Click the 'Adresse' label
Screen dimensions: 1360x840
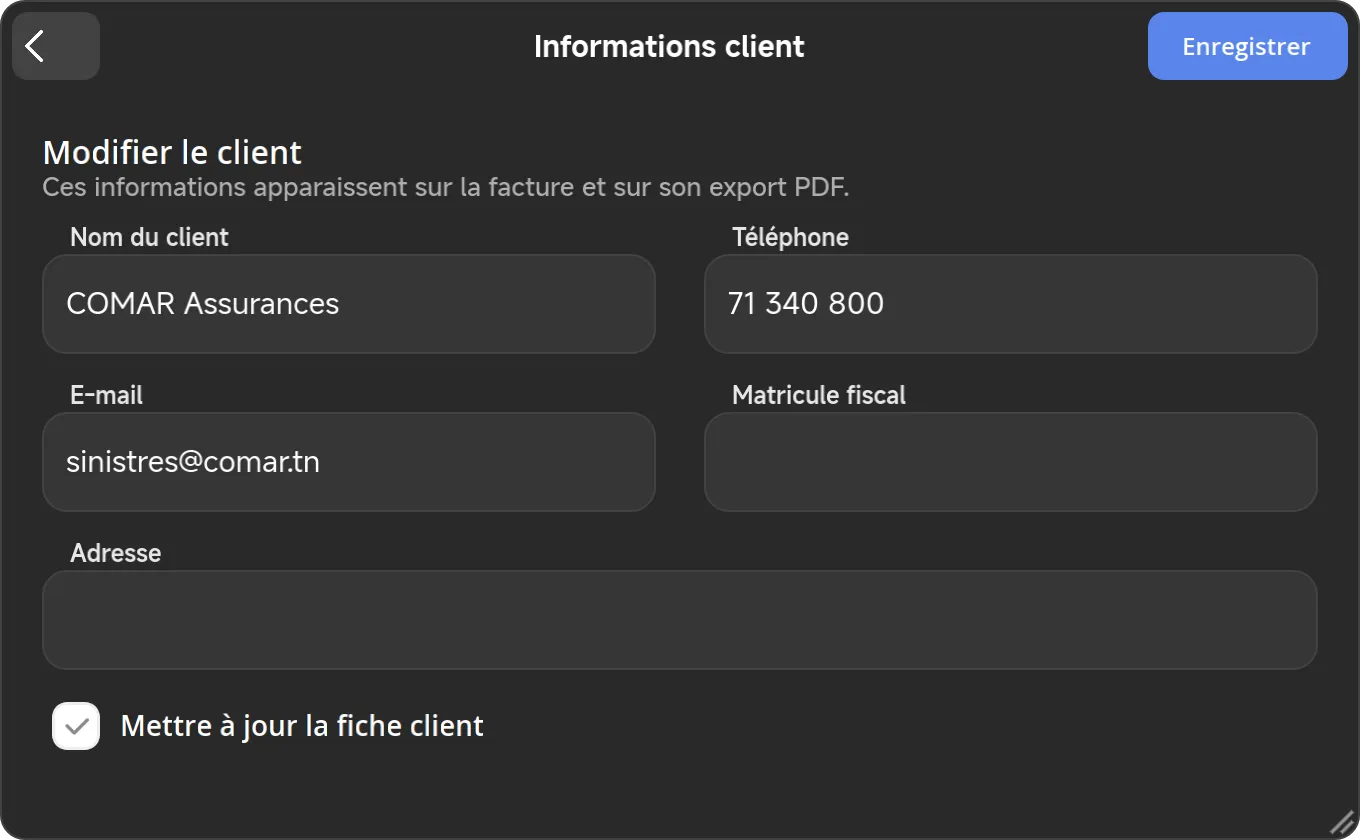point(116,553)
